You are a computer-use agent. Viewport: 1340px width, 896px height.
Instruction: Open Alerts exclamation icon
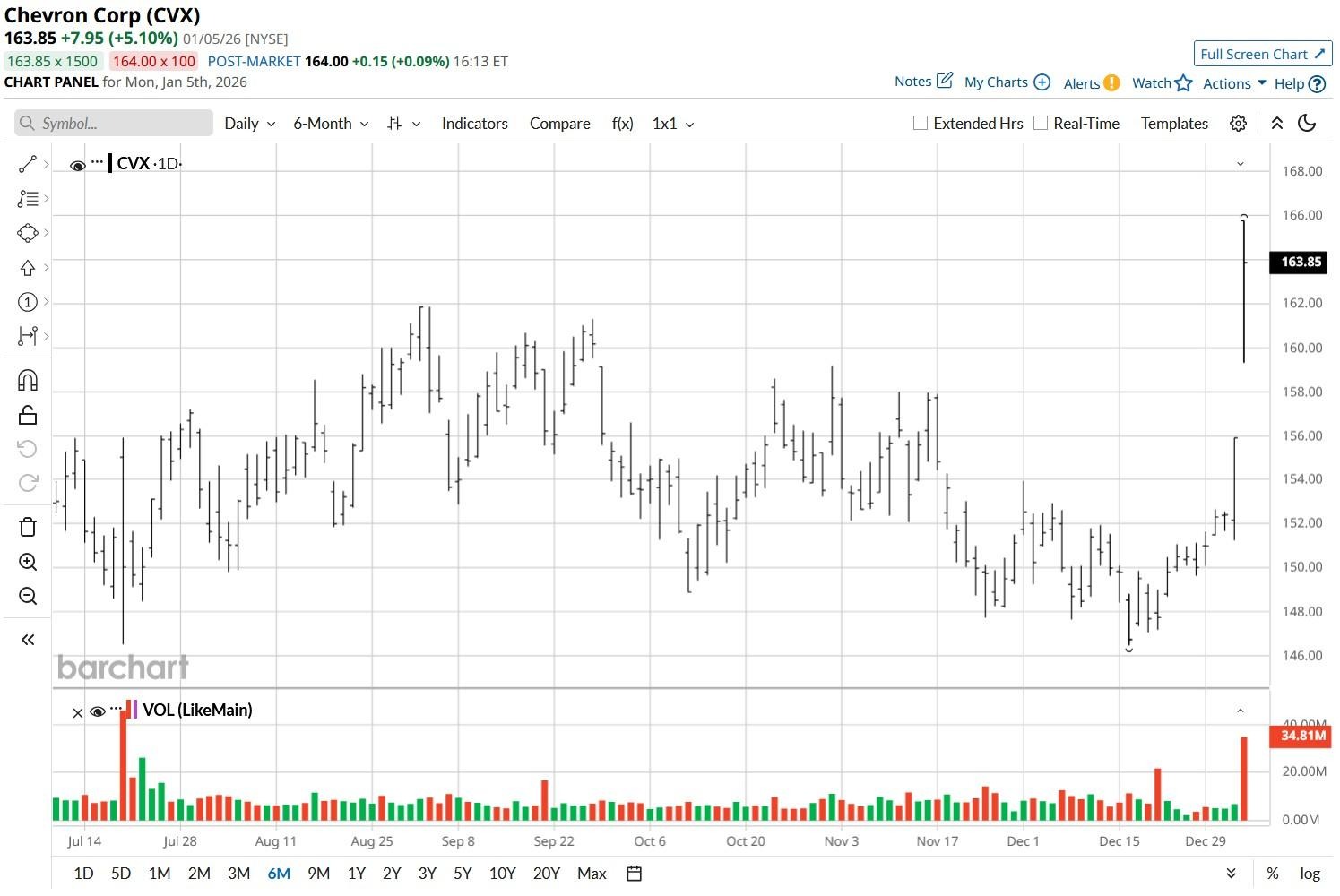point(1111,82)
